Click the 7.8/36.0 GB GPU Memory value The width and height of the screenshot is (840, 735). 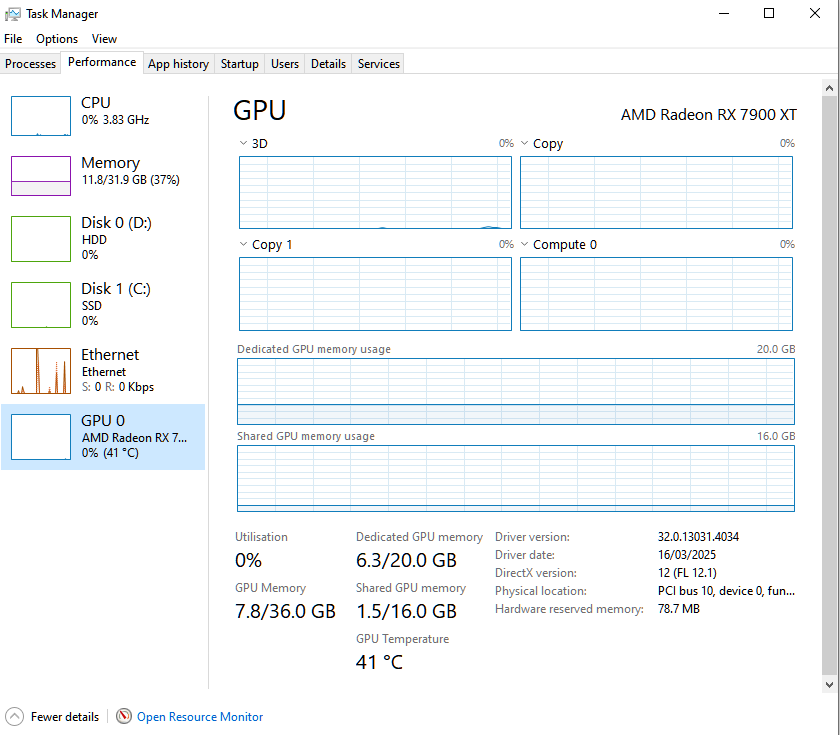pos(285,611)
